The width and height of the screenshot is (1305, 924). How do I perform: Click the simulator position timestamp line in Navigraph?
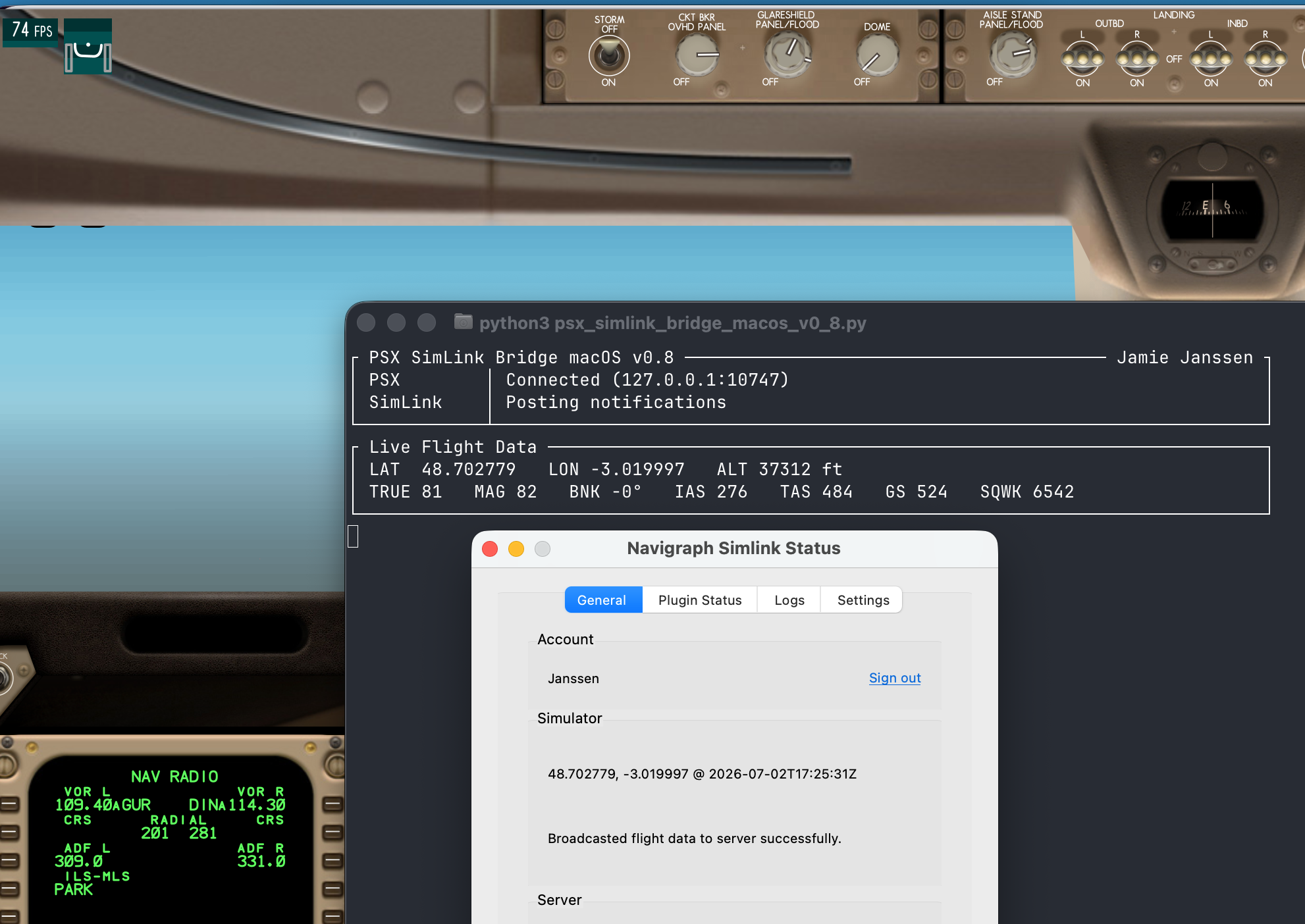click(x=702, y=774)
